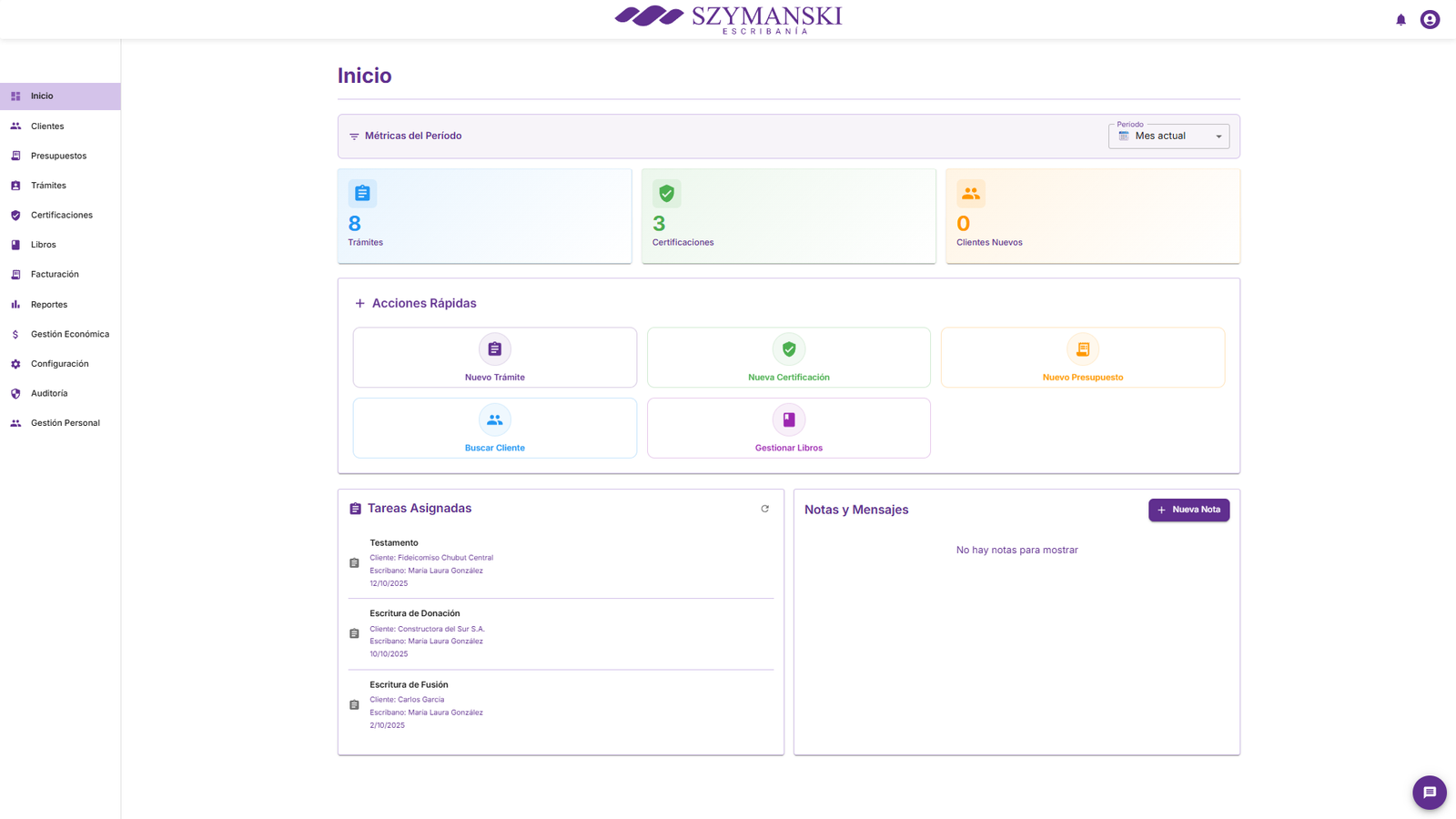
Task: Click the Buscar Cliente quick action
Action: point(494,429)
